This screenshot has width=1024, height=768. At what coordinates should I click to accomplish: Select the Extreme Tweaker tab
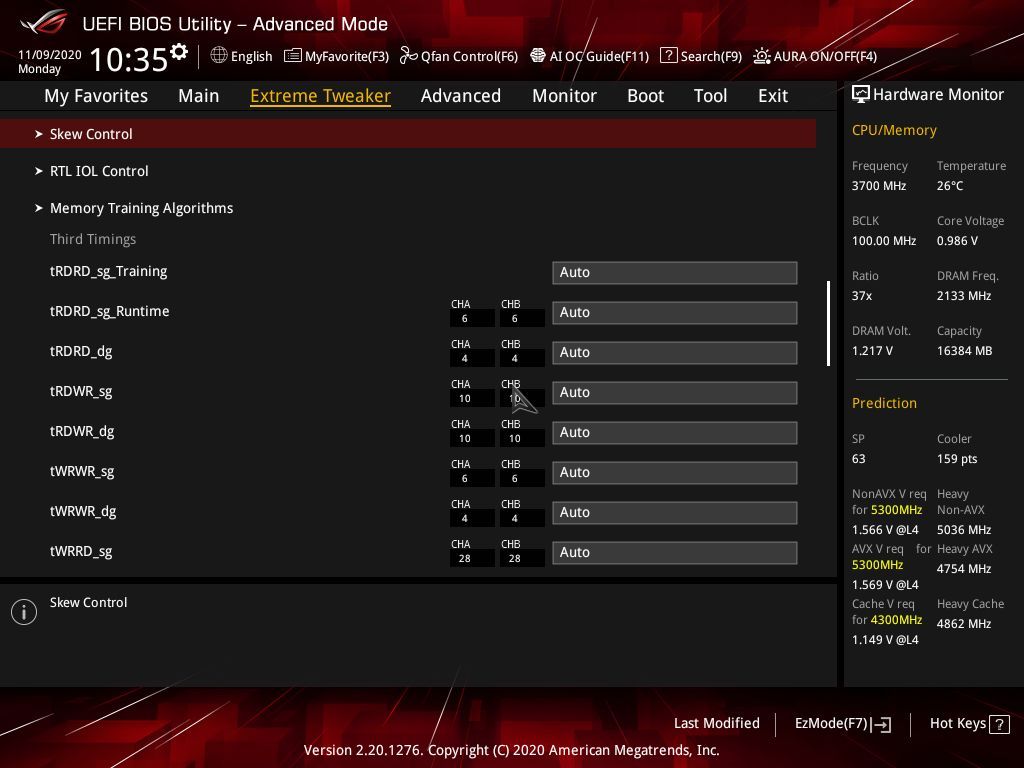coord(321,96)
